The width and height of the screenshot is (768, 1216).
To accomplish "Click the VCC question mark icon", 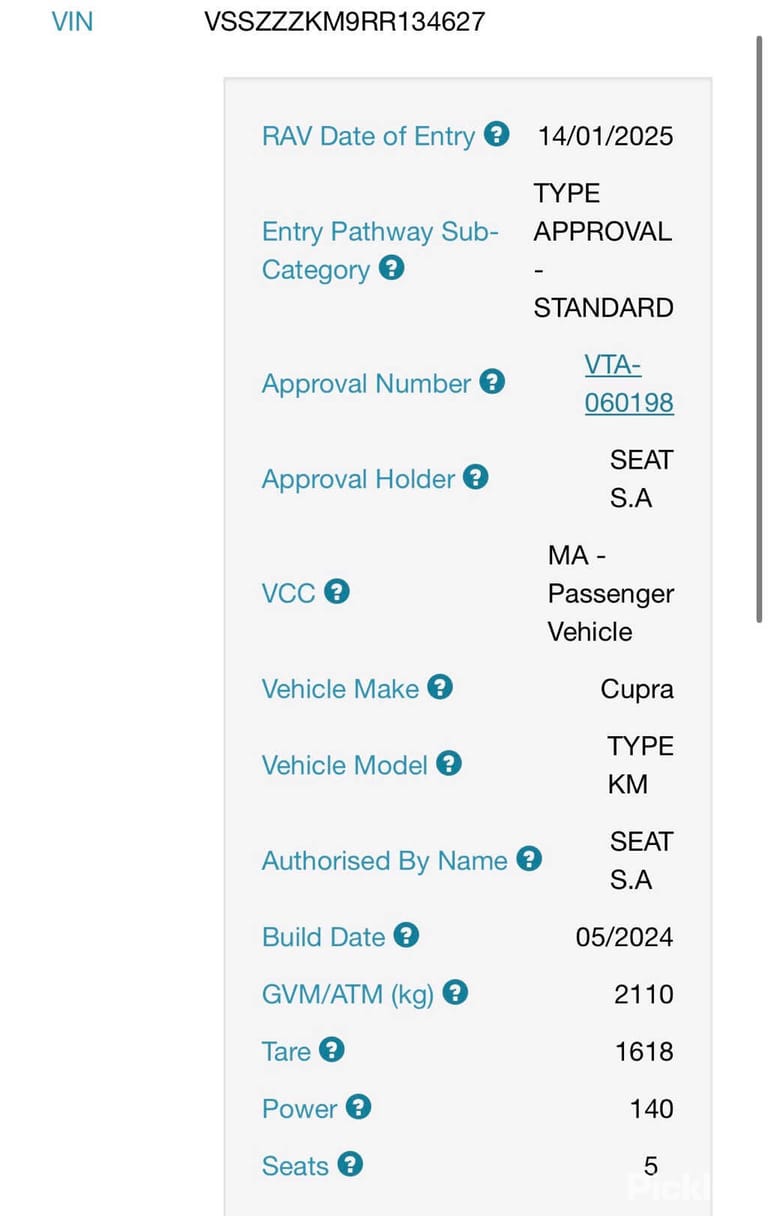I will pyautogui.click(x=337, y=591).
